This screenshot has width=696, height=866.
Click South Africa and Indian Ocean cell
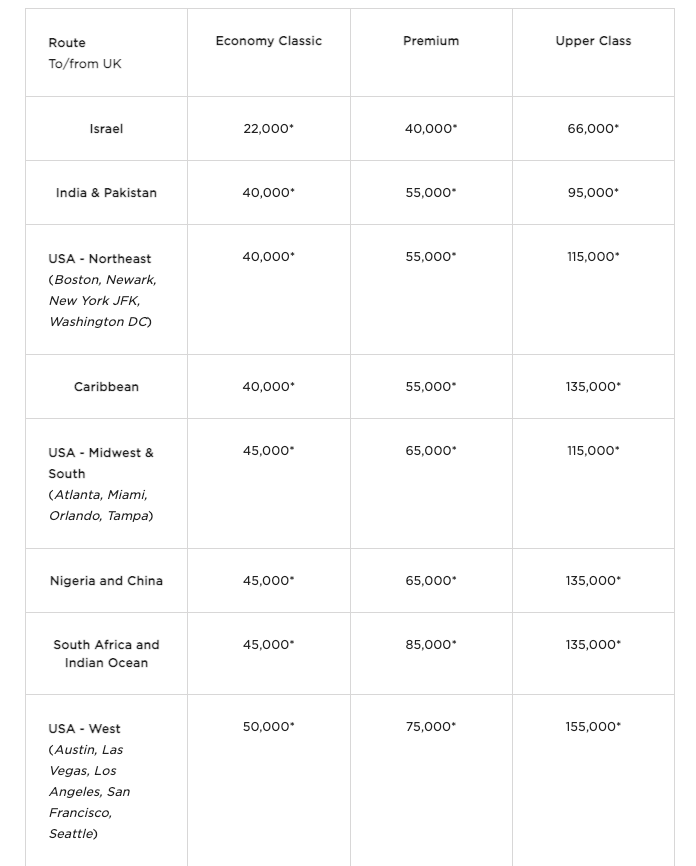106,653
